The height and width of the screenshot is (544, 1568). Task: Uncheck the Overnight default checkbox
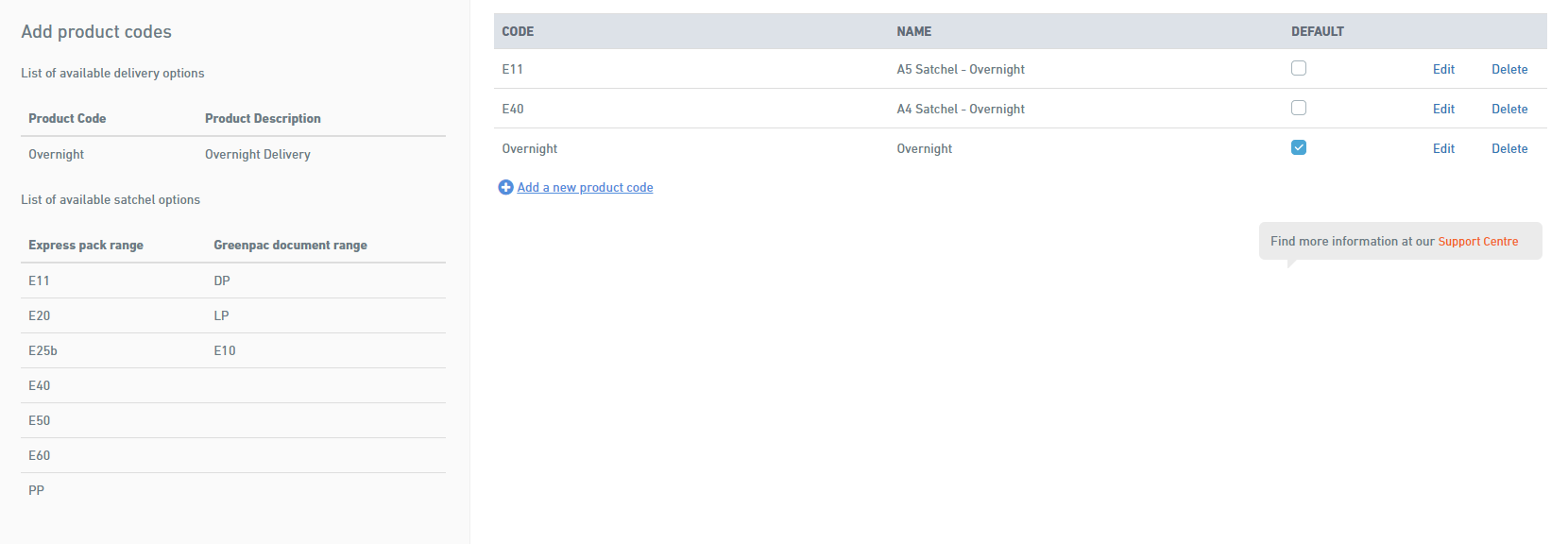[1299, 147]
